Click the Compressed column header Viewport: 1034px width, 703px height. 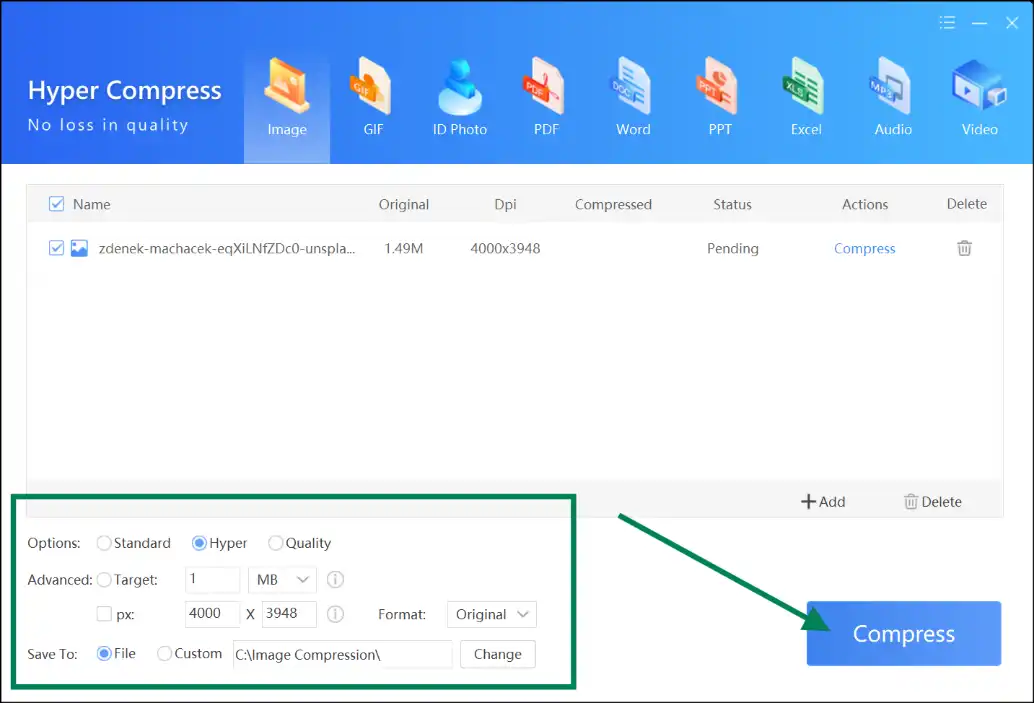[x=613, y=204]
